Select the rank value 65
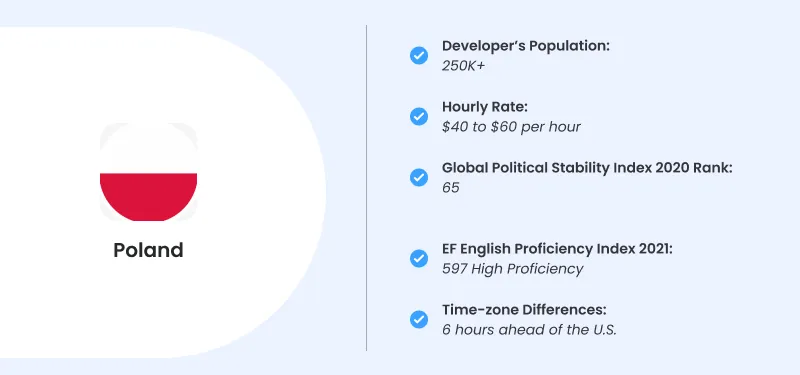The width and height of the screenshot is (800, 375). (451, 188)
